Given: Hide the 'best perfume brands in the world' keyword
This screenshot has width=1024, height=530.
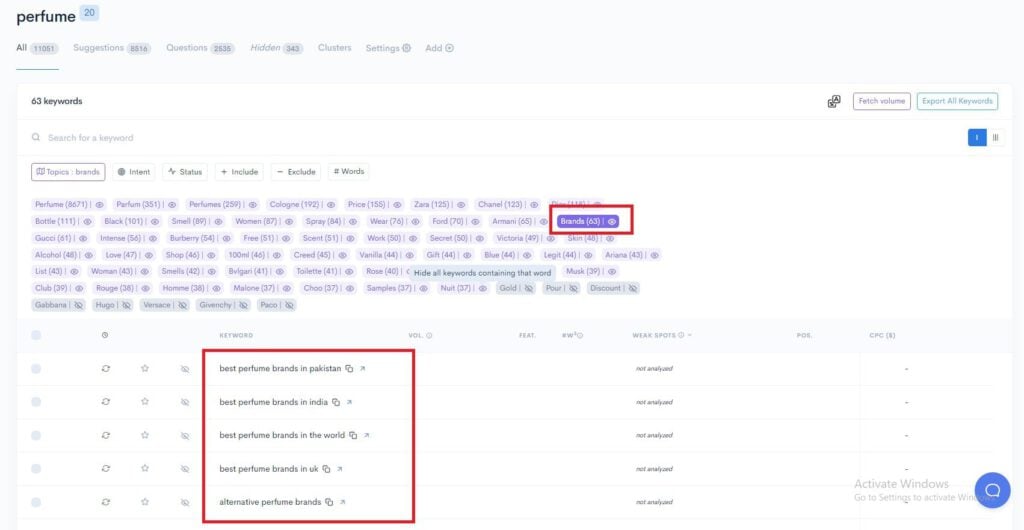Looking at the screenshot, I should tap(185, 435).
